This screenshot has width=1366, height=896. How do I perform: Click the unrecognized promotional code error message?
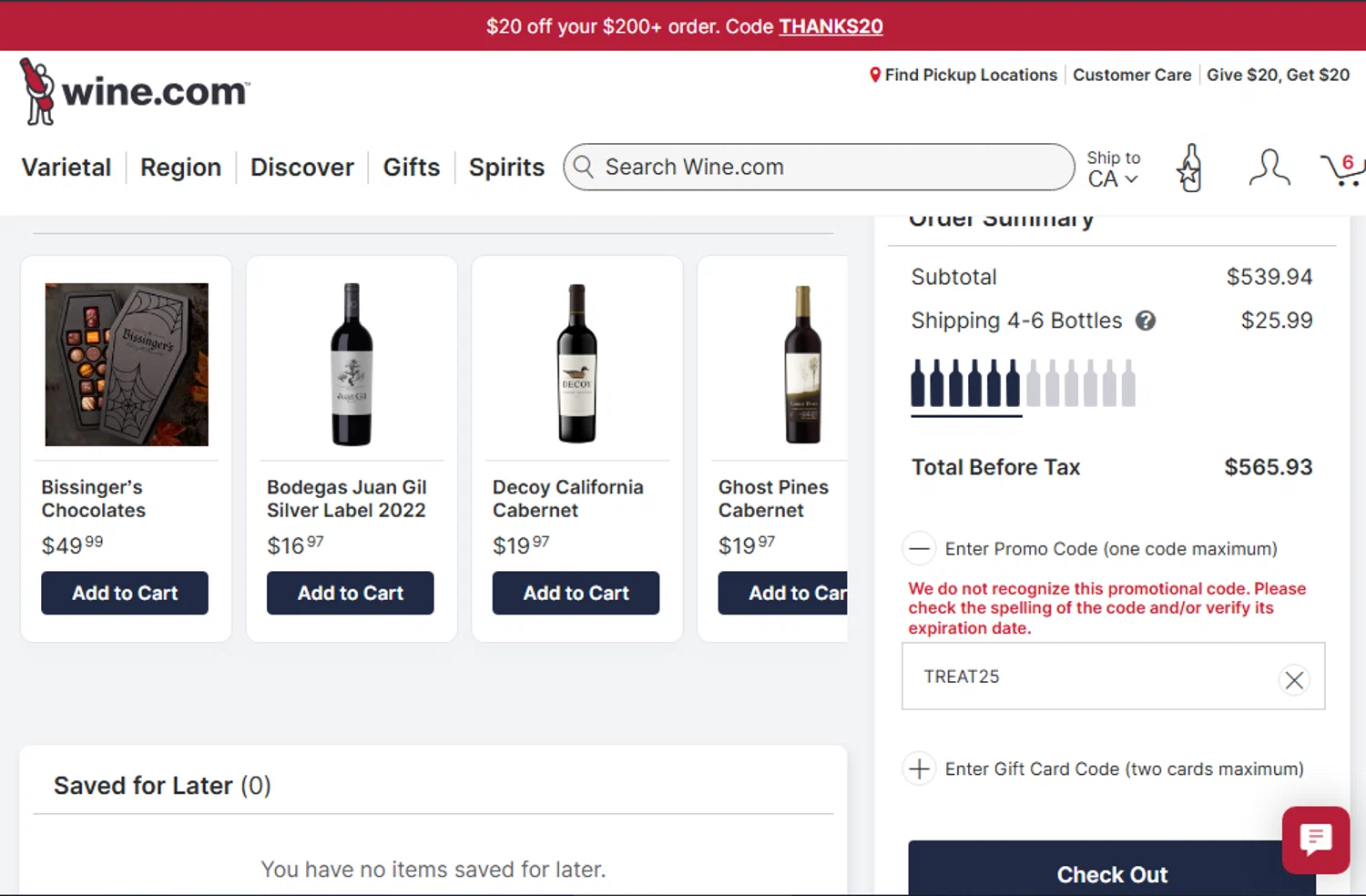click(1107, 608)
